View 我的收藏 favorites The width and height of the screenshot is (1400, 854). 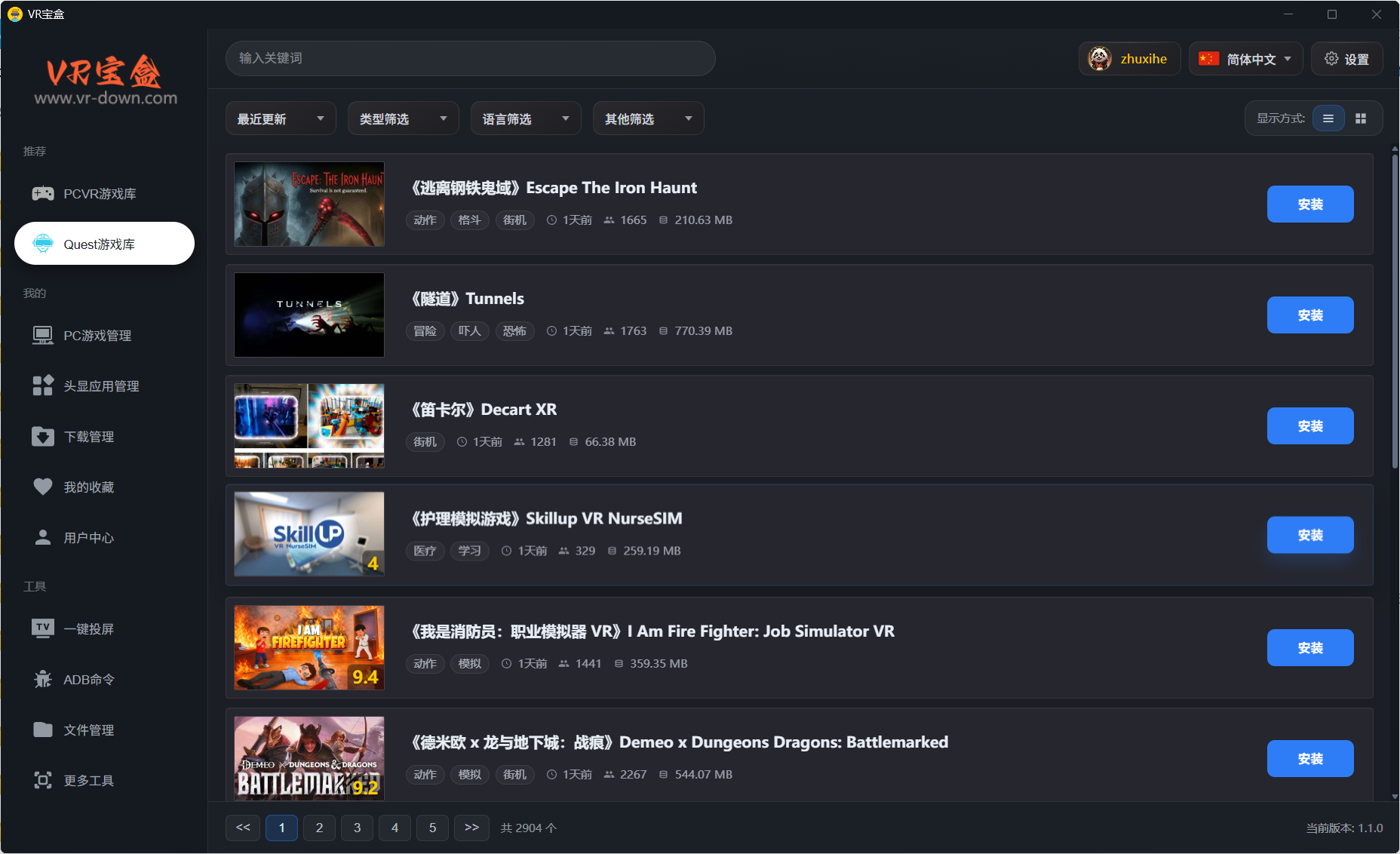pyautogui.click(x=89, y=487)
